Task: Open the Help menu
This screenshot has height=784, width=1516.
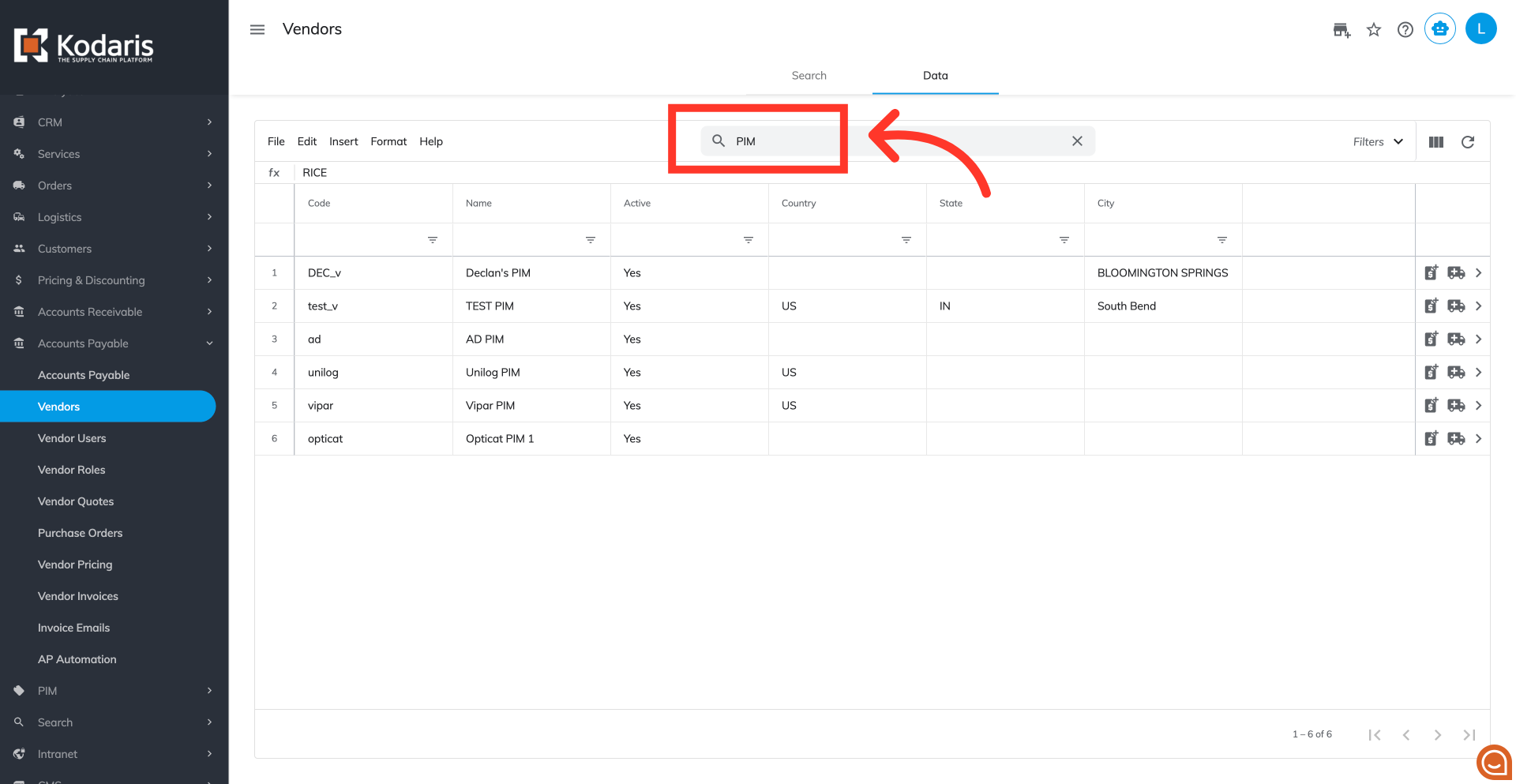Action: (x=431, y=141)
